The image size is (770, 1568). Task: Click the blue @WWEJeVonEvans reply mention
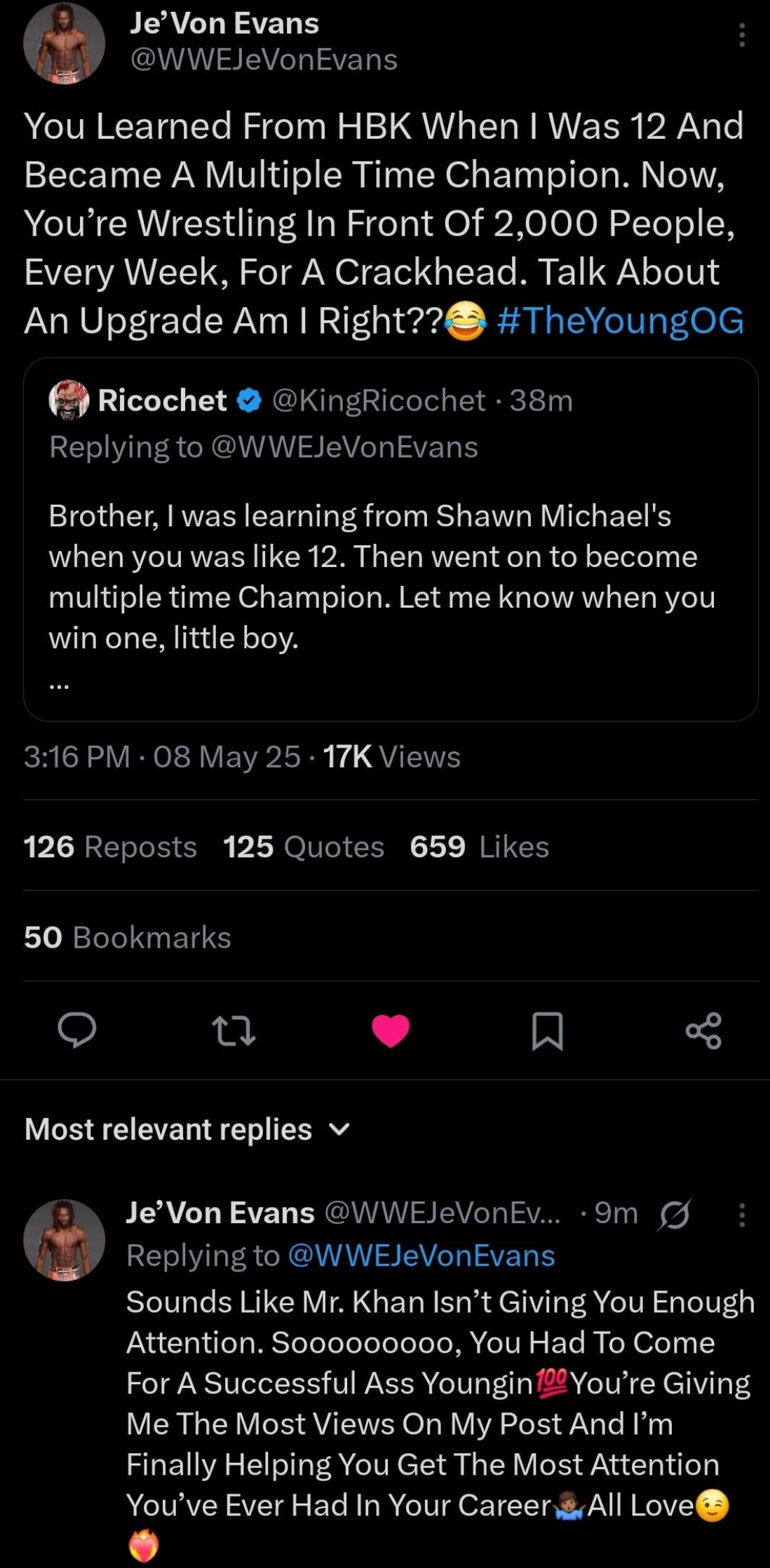click(x=421, y=1255)
